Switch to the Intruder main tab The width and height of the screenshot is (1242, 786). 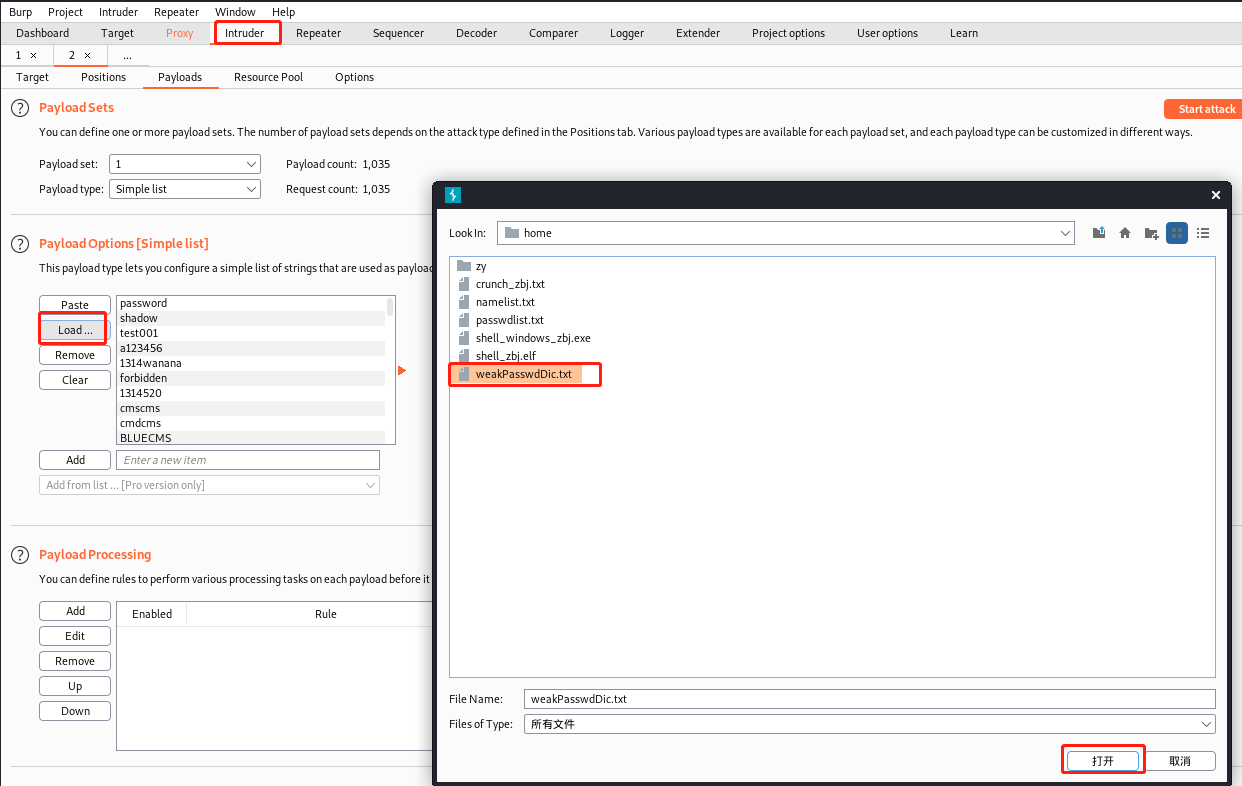click(245, 33)
